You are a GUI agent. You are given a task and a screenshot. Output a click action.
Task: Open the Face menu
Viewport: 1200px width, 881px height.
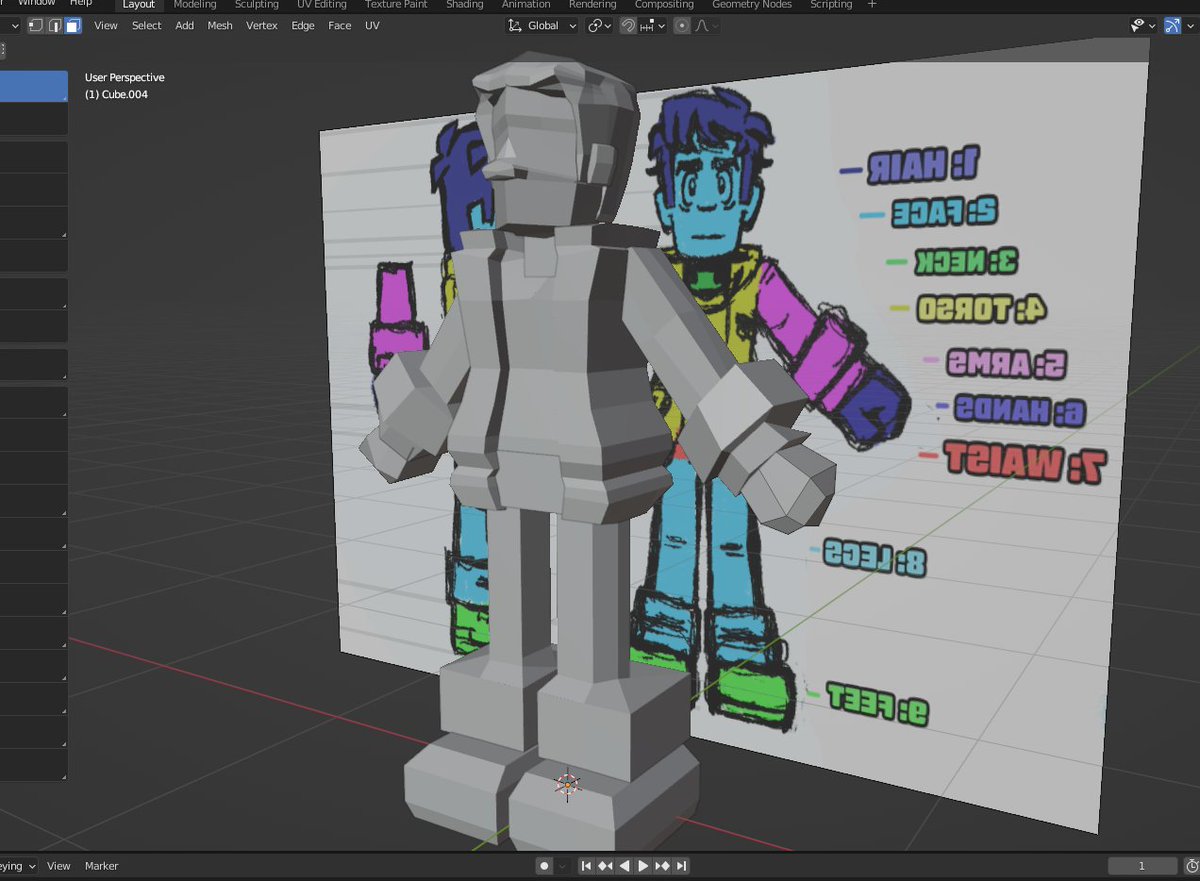340,26
